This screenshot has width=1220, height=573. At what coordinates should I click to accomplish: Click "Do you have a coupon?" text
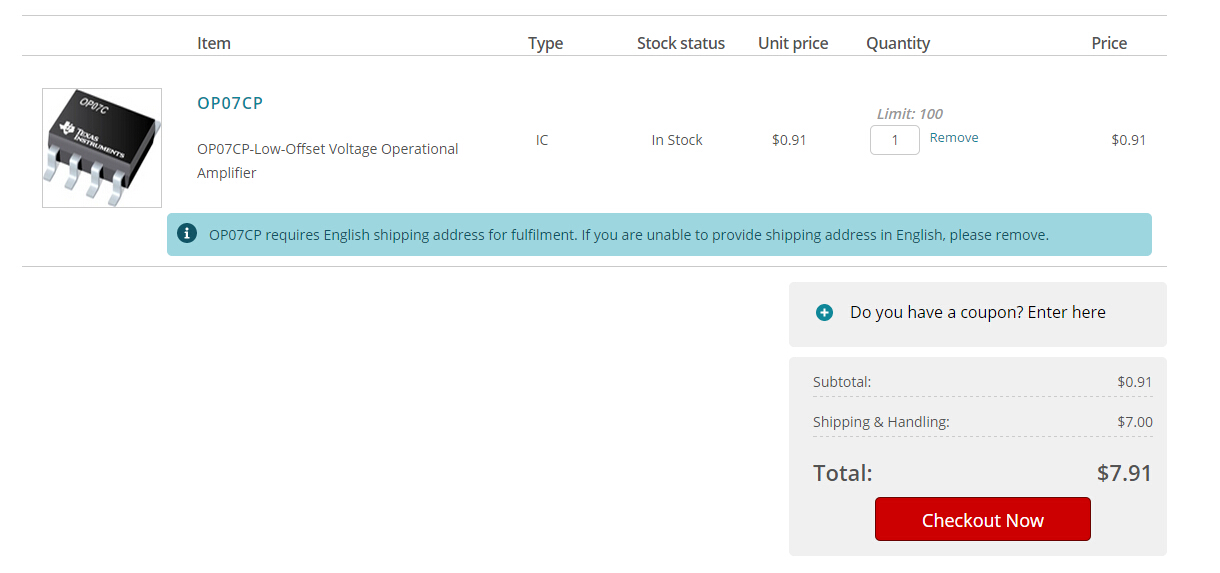[x=977, y=312]
